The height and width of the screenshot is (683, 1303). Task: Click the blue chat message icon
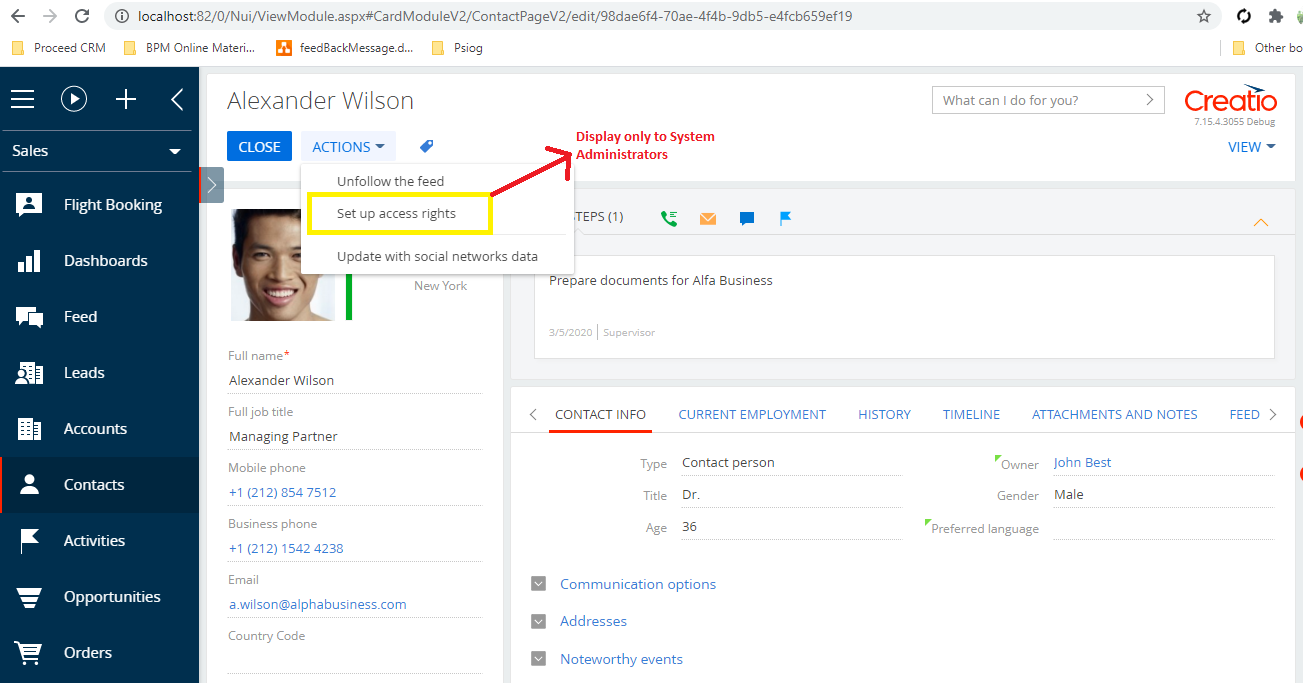click(x=747, y=218)
